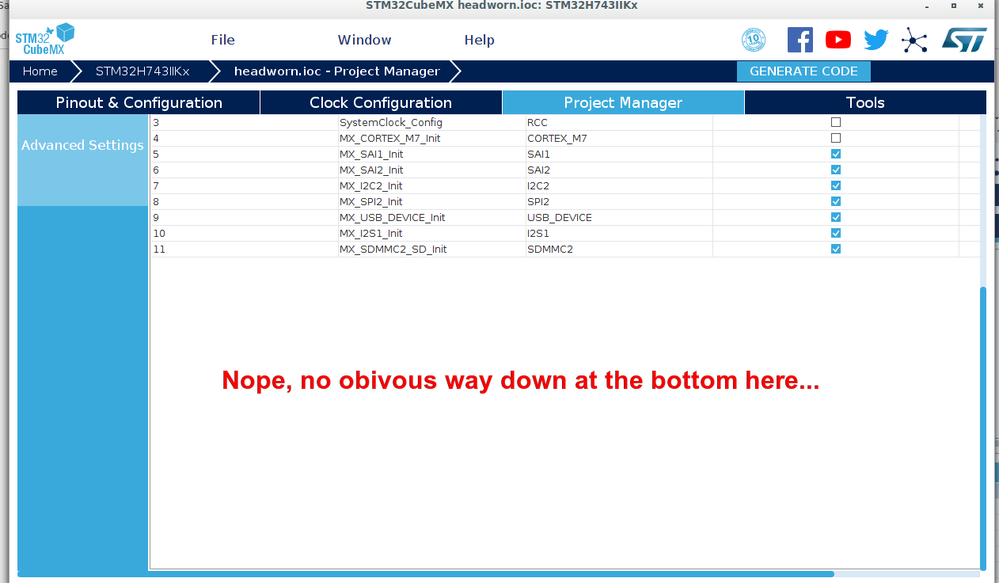Switch to Clock Configuration tab

381,103
